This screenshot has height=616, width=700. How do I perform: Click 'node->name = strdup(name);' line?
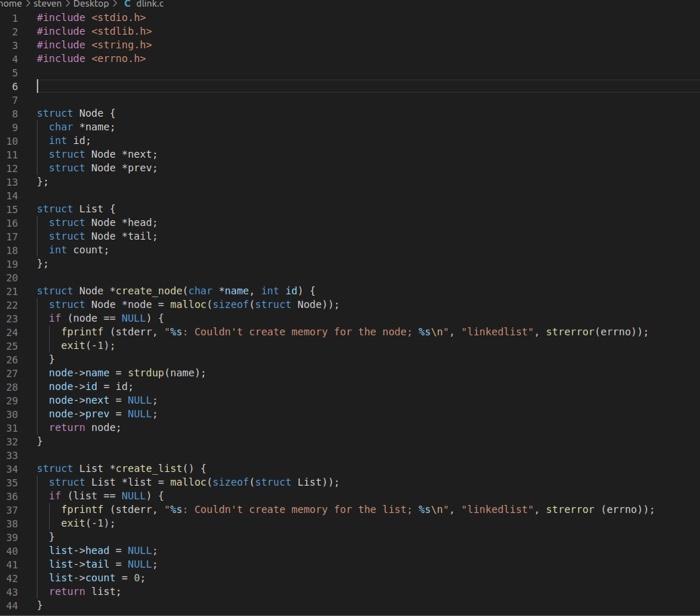pos(127,373)
